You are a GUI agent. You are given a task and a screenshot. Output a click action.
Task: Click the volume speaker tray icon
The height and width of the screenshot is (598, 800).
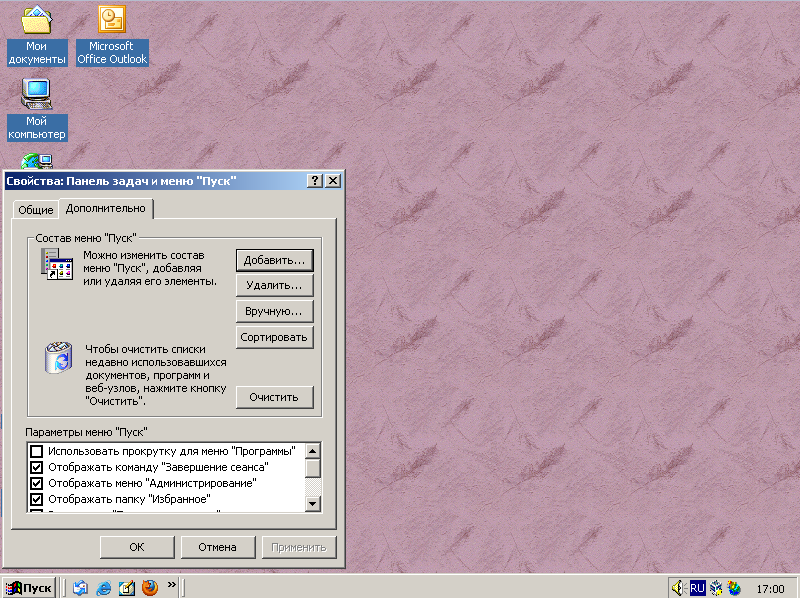[x=678, y=587]
